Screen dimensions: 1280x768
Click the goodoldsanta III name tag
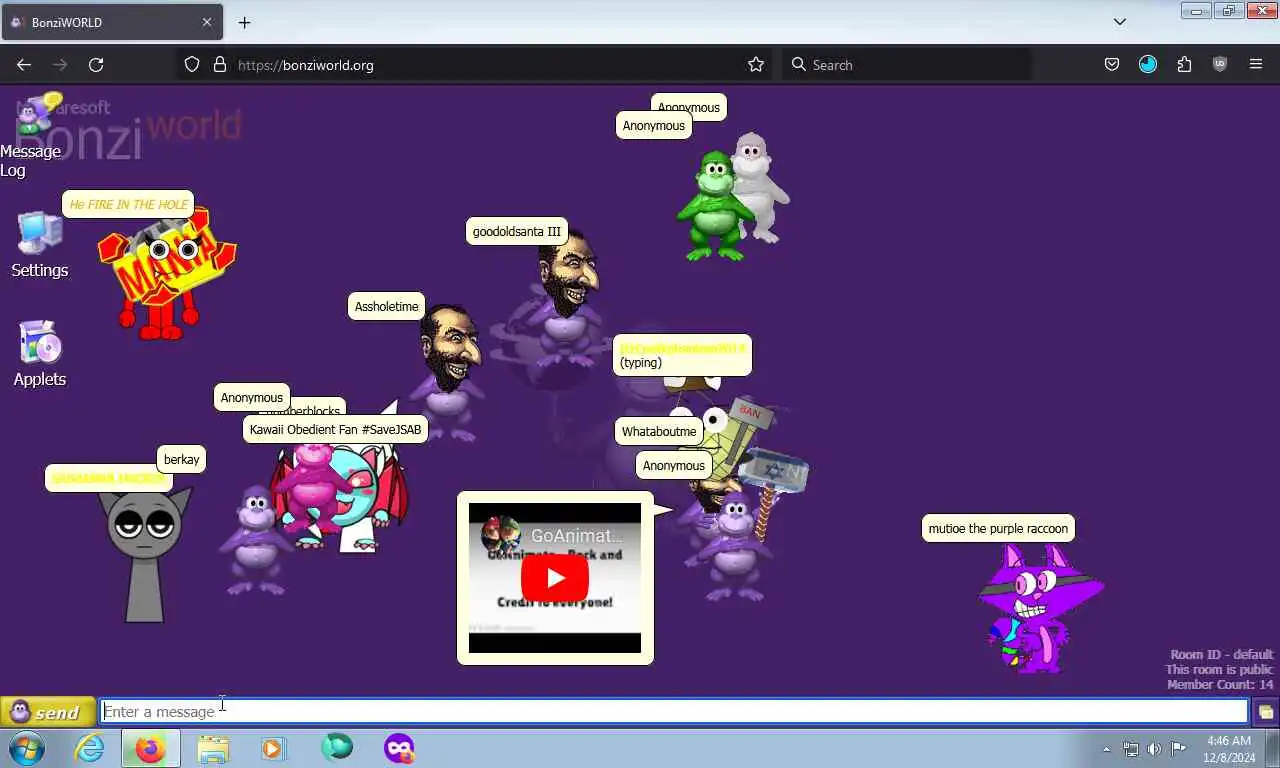pyautogui.click(x=517, y=231)
